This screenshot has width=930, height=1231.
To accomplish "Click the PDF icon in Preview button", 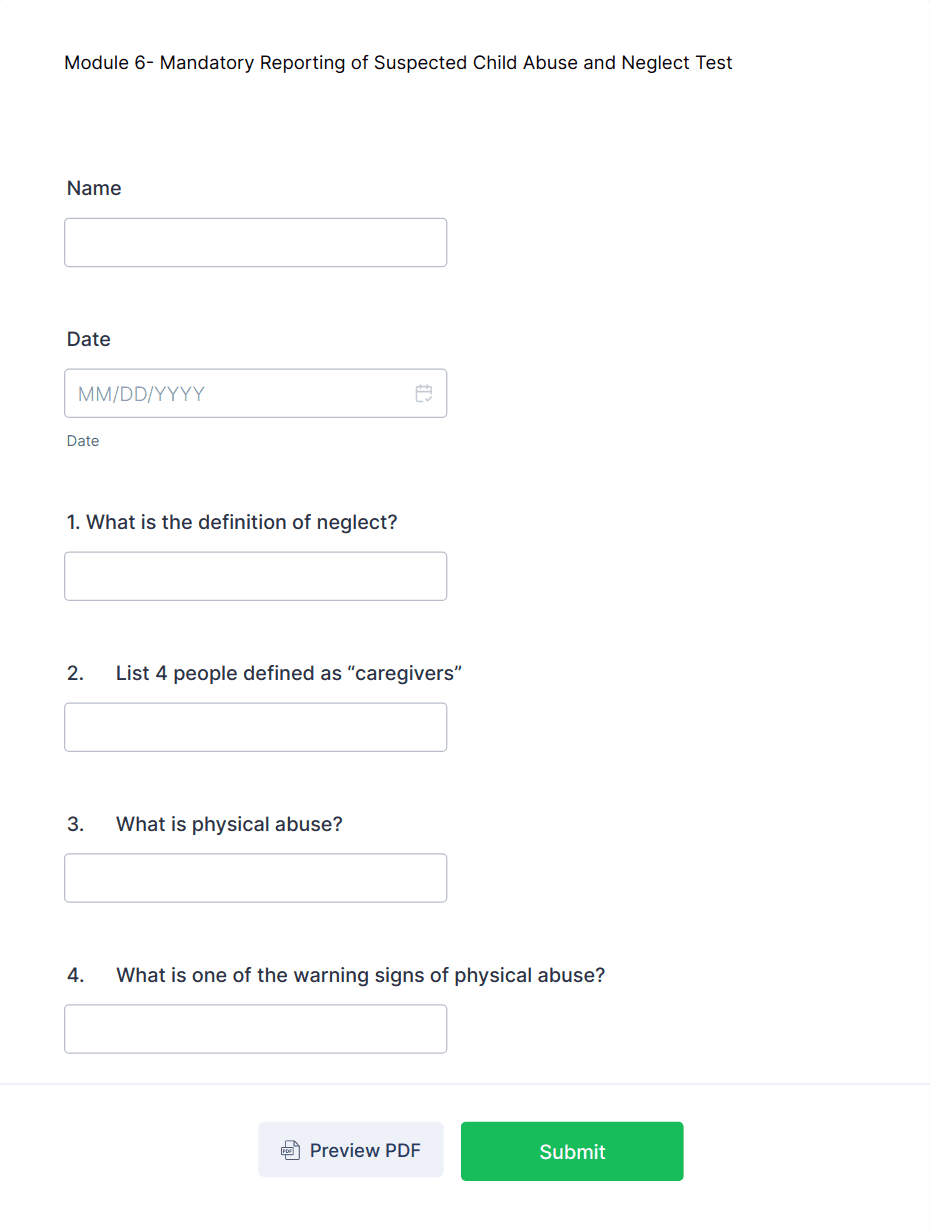I will tap(290, 1150).
